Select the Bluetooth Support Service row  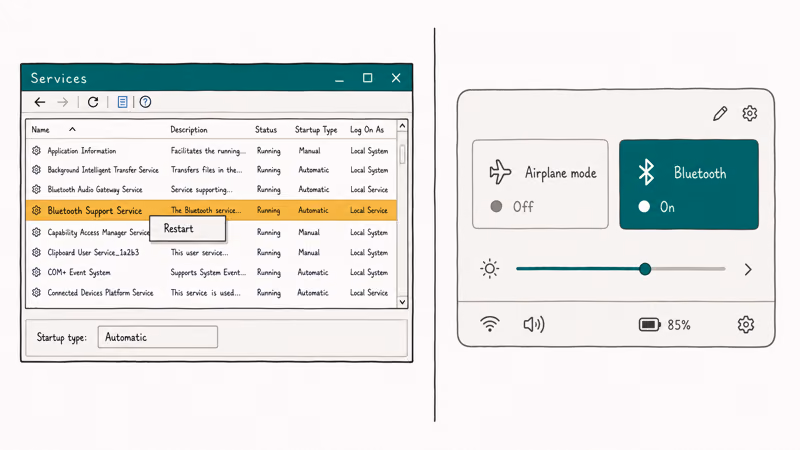(211, 210)
